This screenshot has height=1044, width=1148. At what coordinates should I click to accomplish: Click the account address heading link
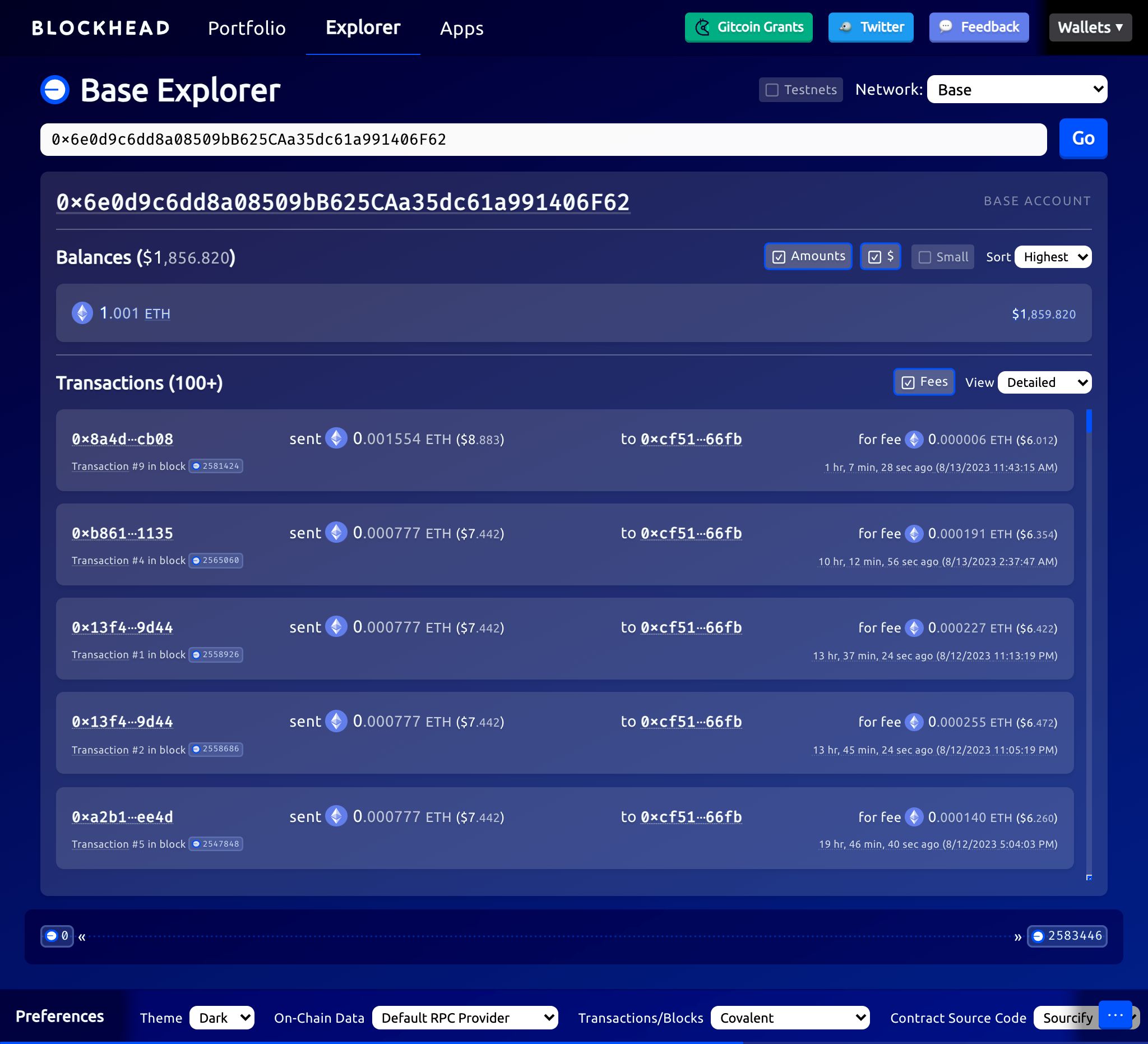(x=343, y=202)
